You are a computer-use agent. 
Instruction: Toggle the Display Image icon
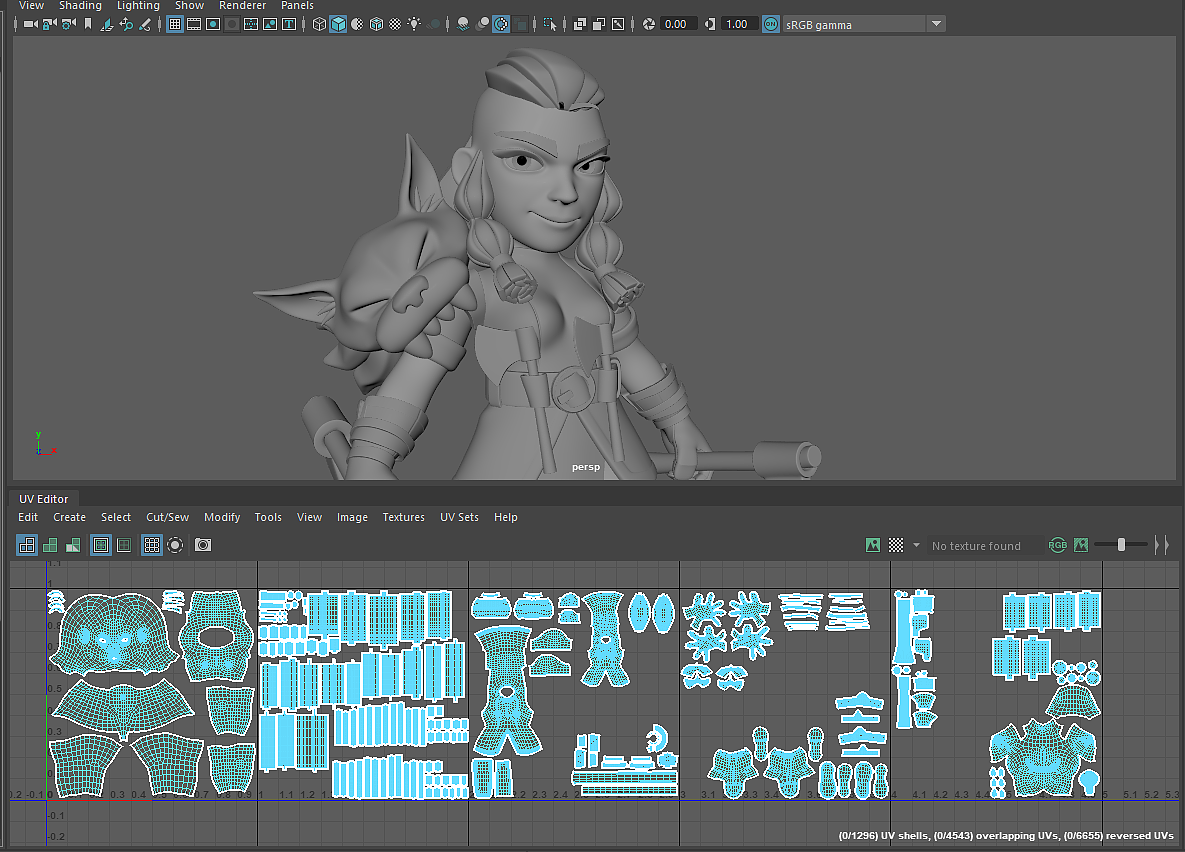(x=873, y=545)
